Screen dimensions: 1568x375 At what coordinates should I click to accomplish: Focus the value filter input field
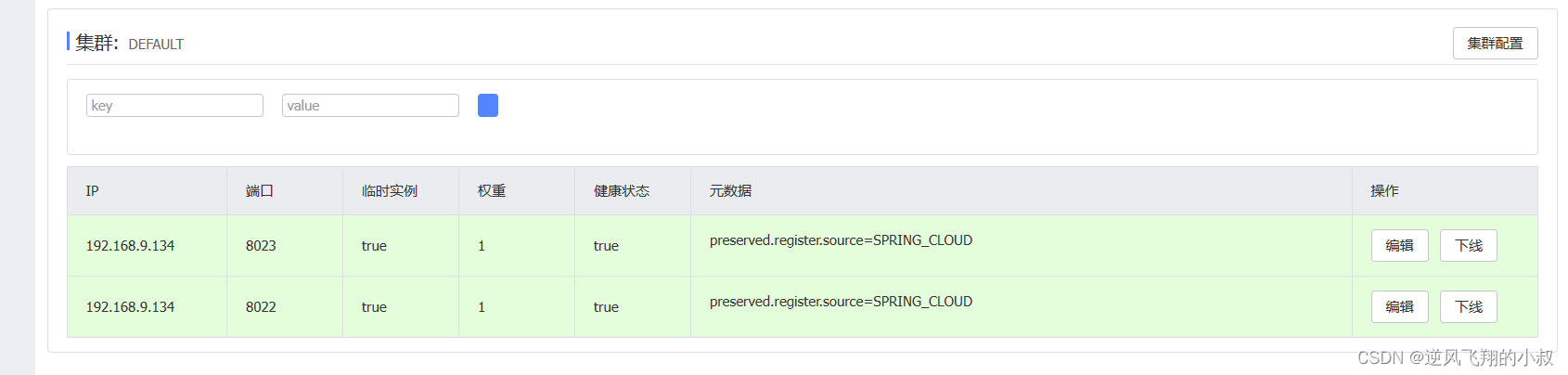point(370,106)
